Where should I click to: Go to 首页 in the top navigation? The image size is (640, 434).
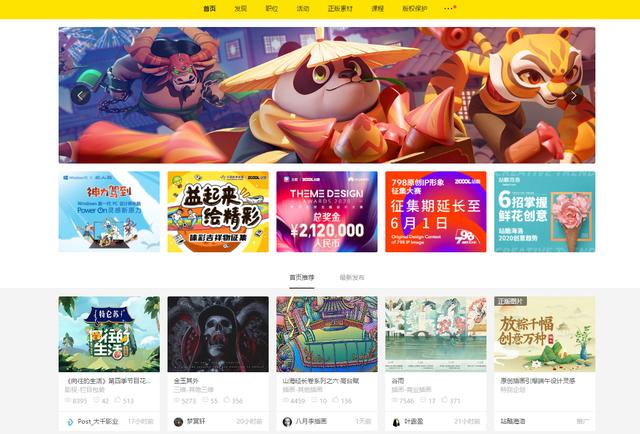click(209, 8)
